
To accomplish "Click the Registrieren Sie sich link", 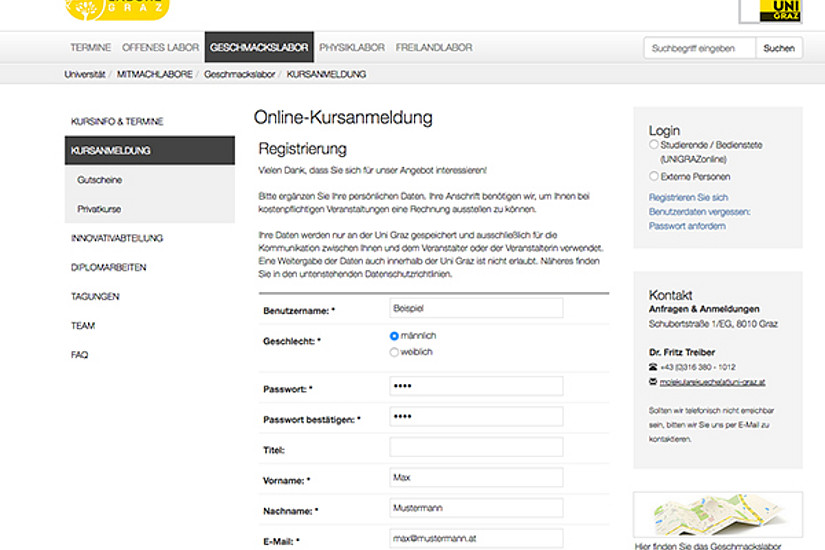I will pyautogui.click(x=688, y=197).
